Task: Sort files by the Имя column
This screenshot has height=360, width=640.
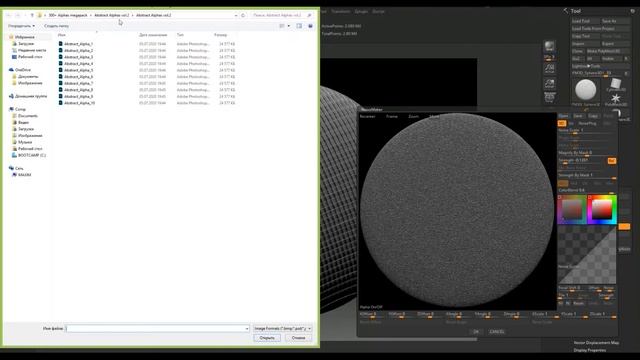Action: (62, 35)
